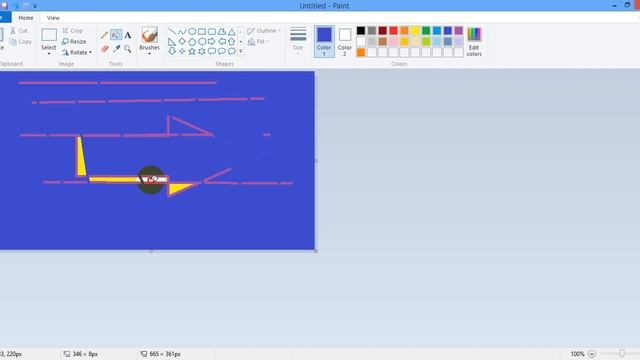Click the Save icon in title bar
This screenshot has width=640, height=360.
tap(4, 6)
